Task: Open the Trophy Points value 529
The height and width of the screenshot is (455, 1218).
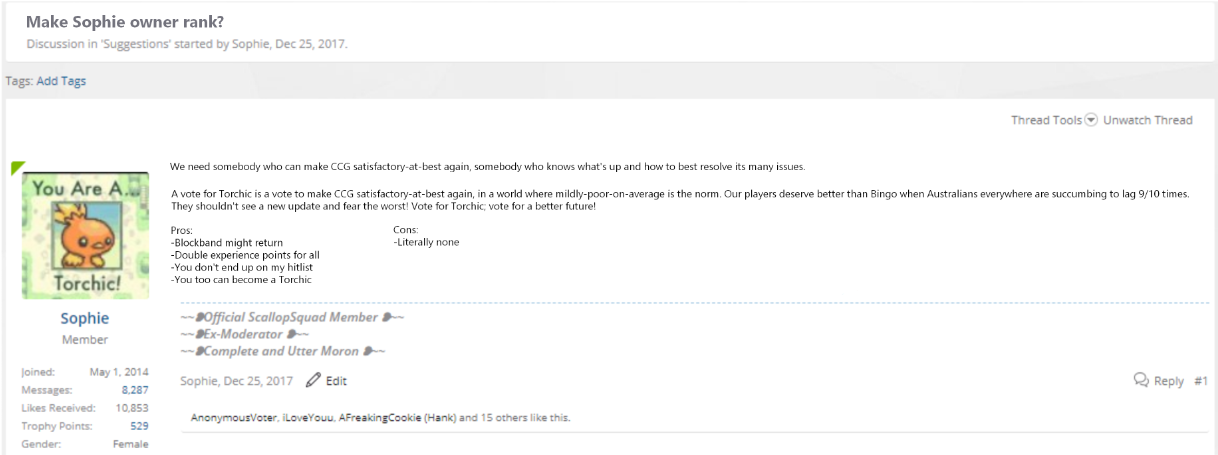Action: pos(139,426)
